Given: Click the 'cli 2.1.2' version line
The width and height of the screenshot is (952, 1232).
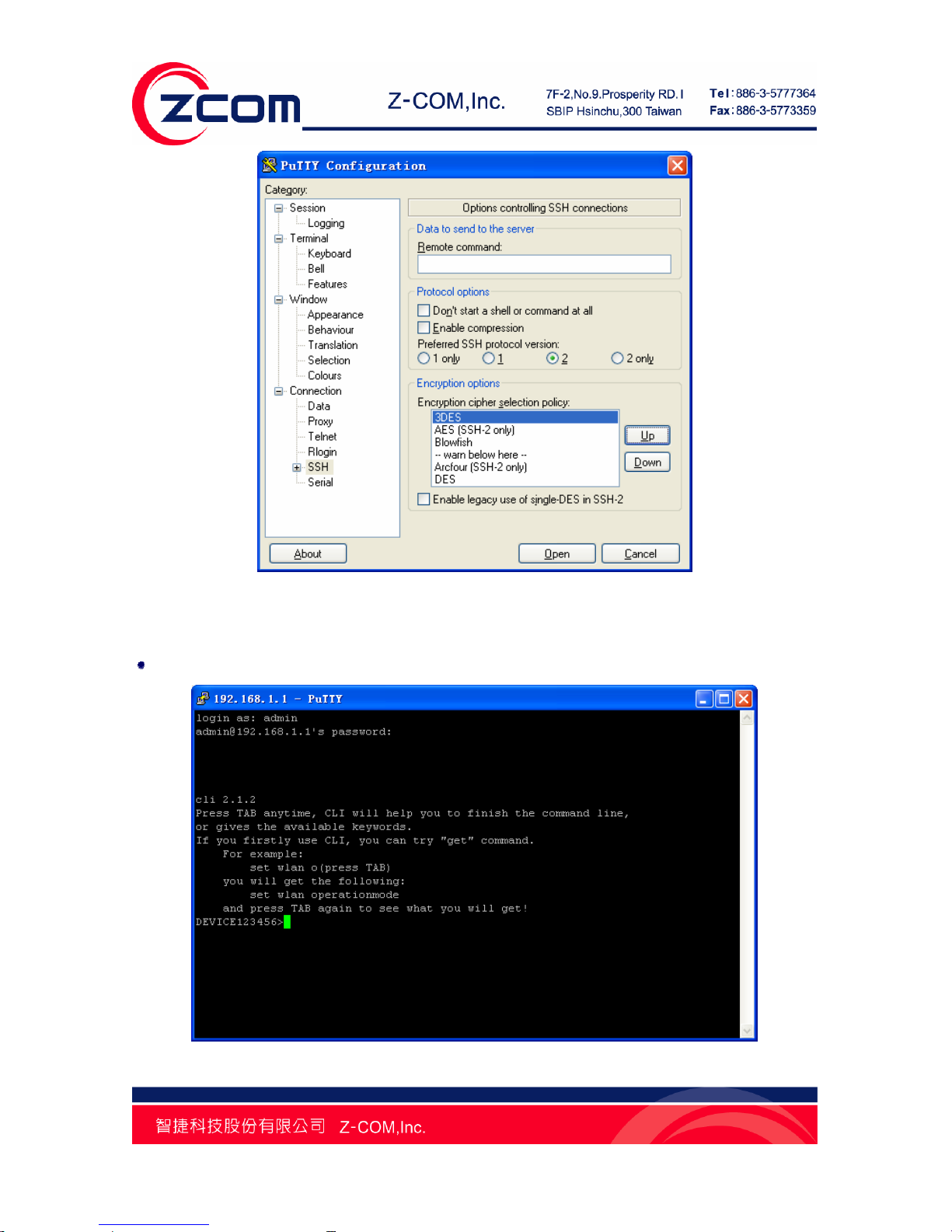Looking at the screenshot, I should click(225, 800).
